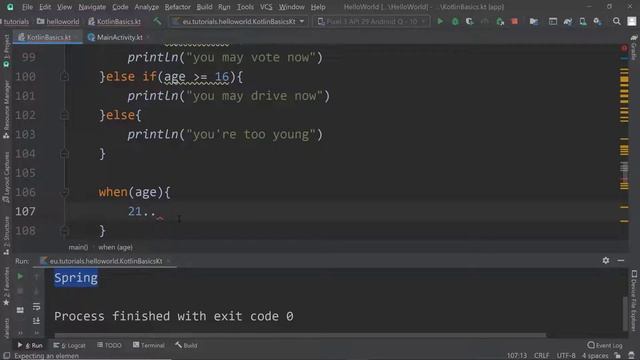The image size is (640, 360).
Task: Open the Refactor menu
Action: 178,7
